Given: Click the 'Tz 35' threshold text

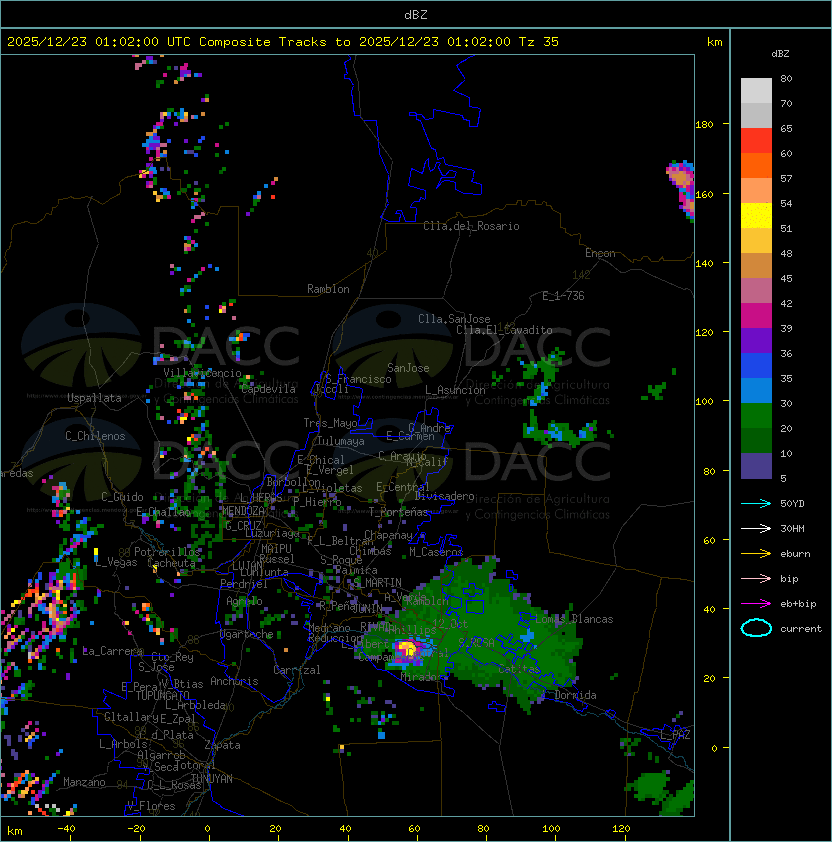Looking at the screenshot, I should tap(539, 42).
